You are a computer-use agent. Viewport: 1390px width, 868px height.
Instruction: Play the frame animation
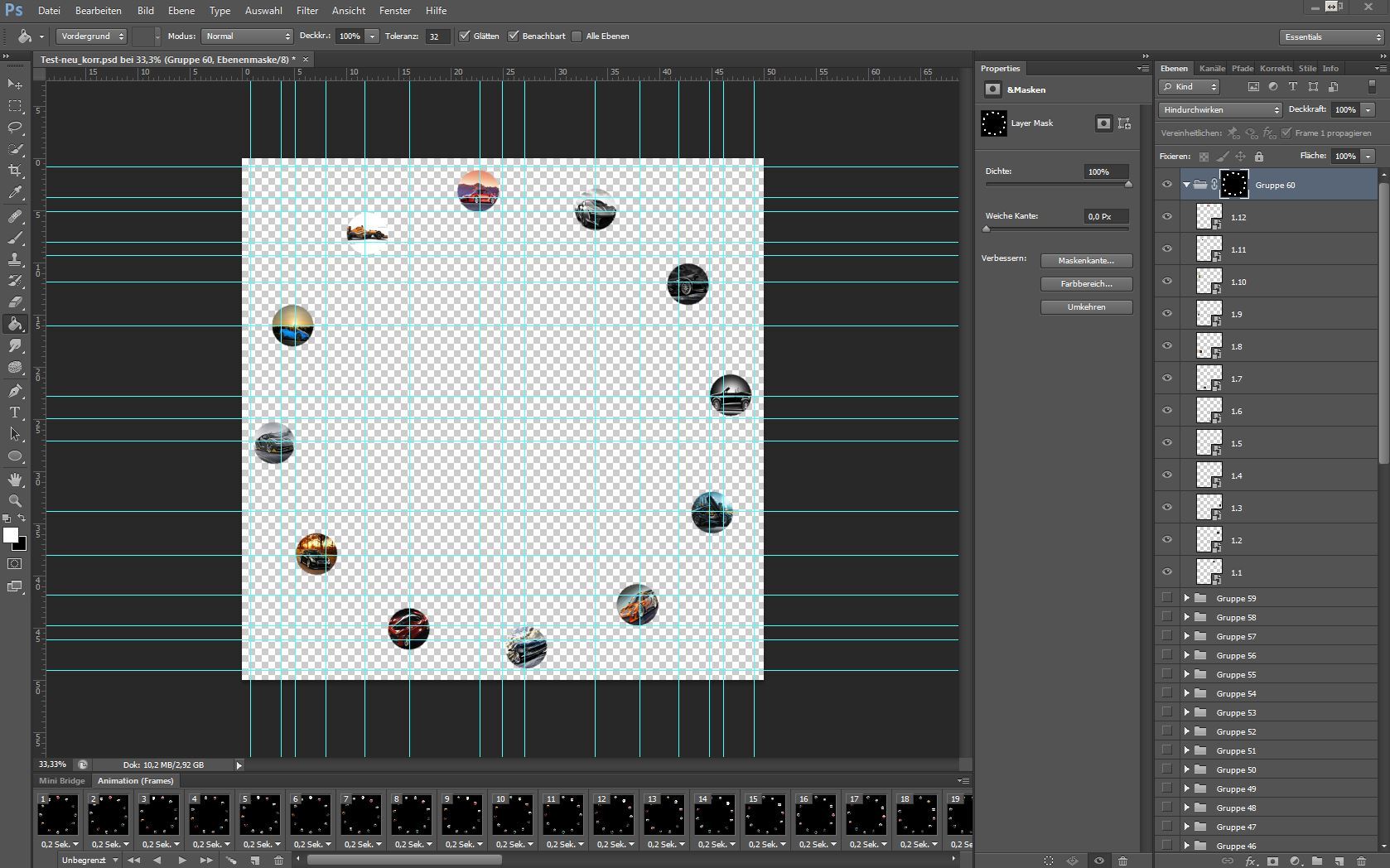click(x=182, y=860)
